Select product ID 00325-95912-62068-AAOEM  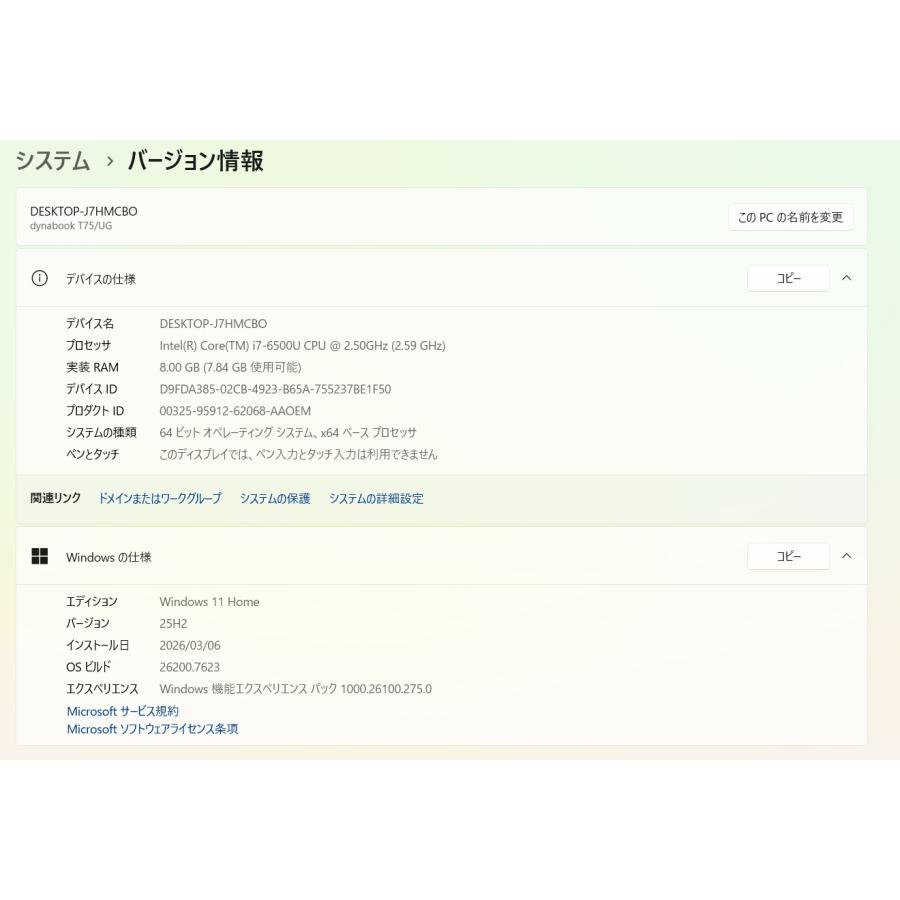235,411
